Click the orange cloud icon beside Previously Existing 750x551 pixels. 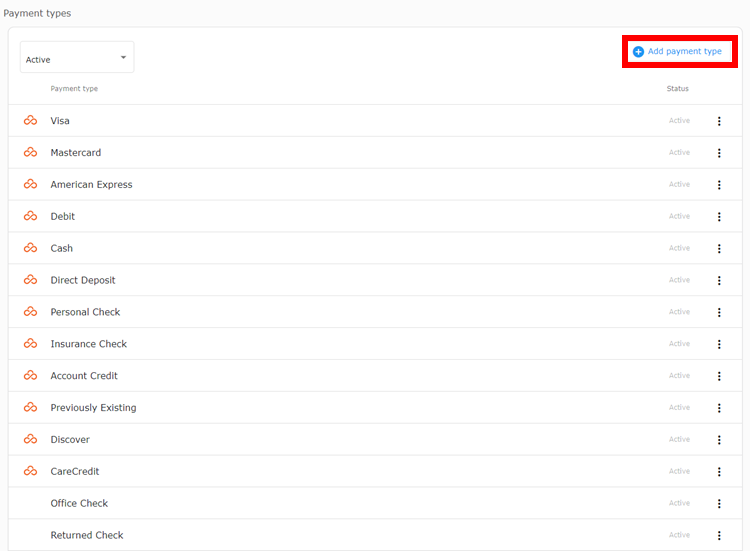coord(30,408)
